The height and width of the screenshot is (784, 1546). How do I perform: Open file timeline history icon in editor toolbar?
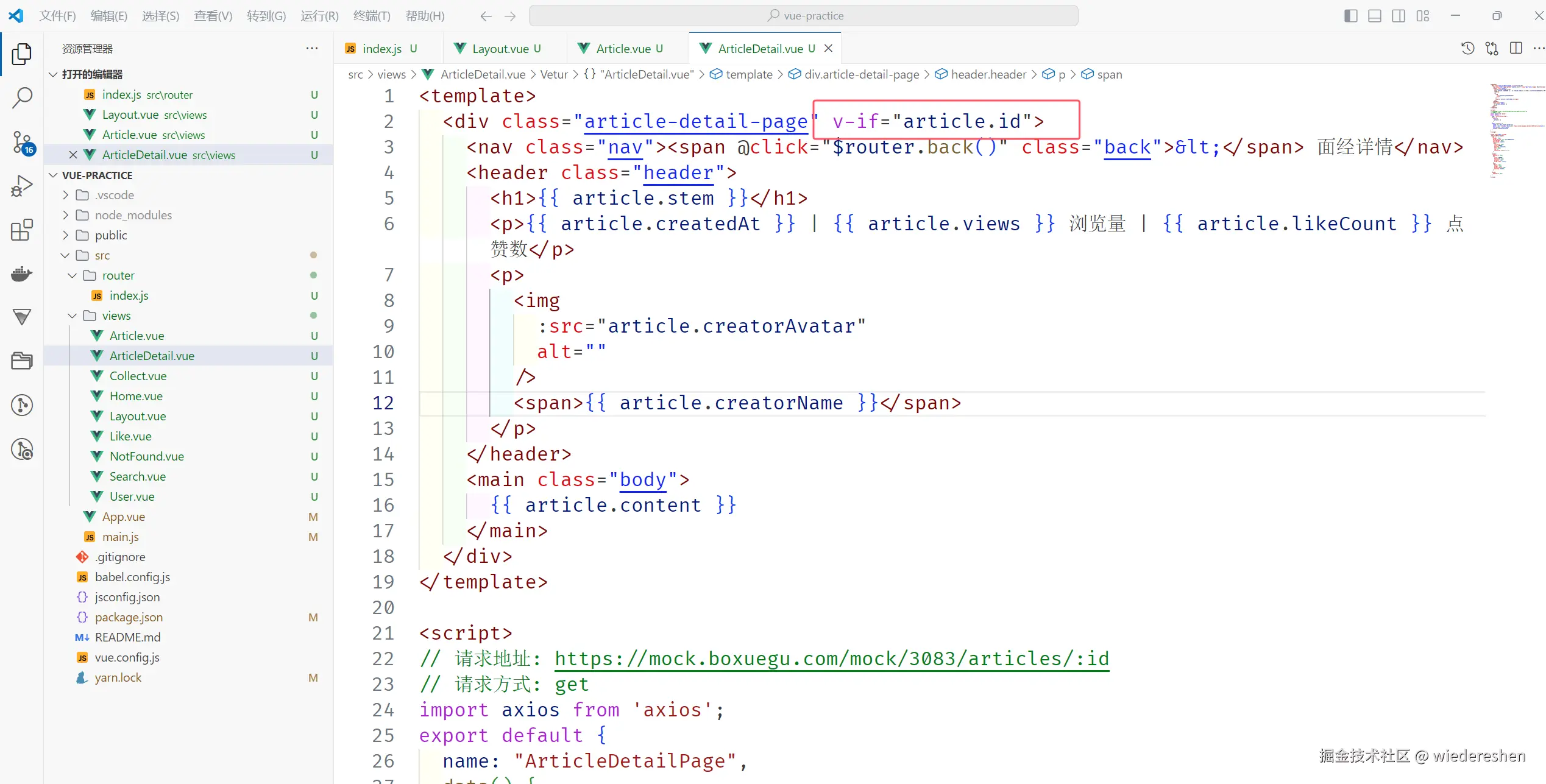click(1467, 49)
